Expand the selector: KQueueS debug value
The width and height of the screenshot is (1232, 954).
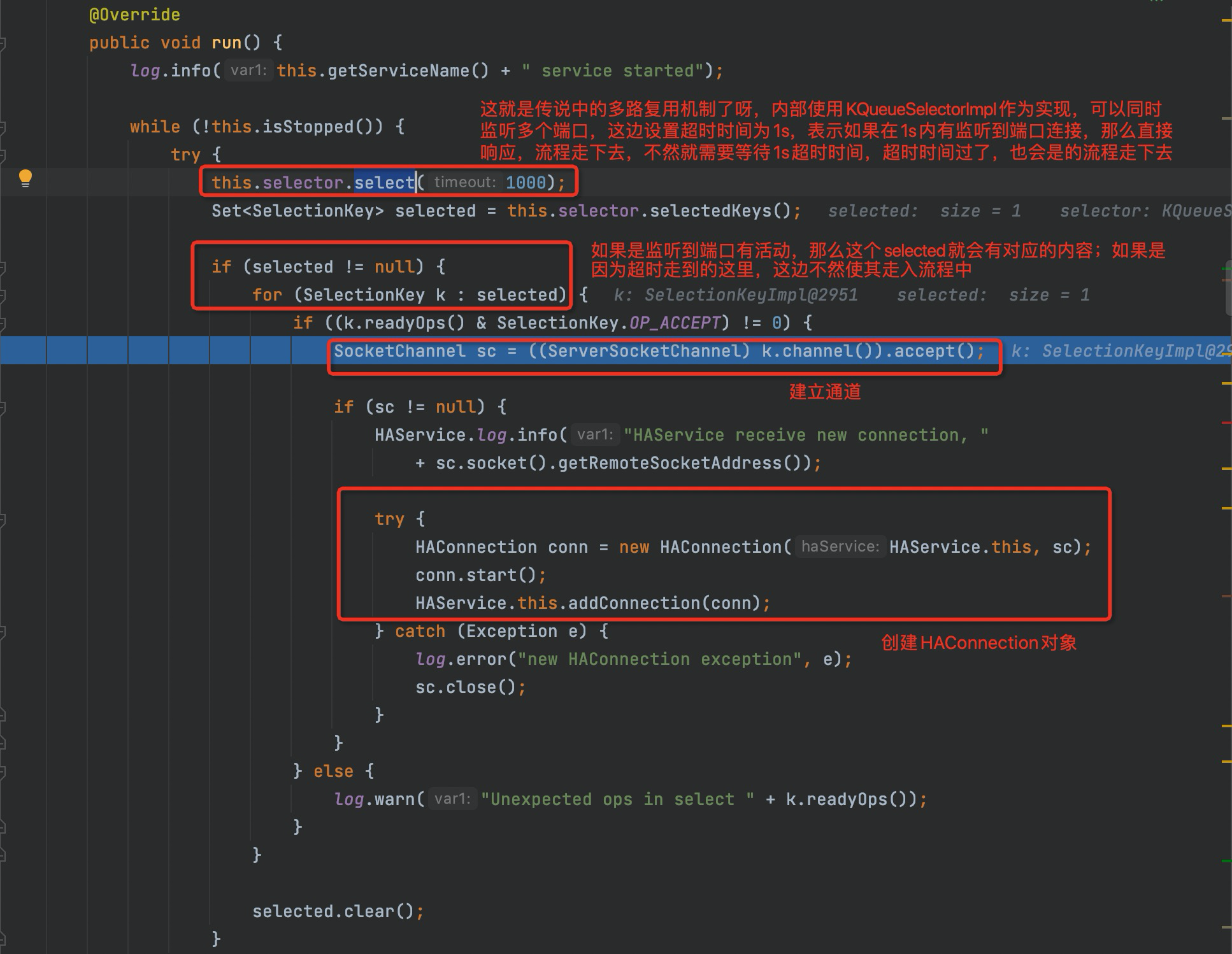pos(1150,209)
